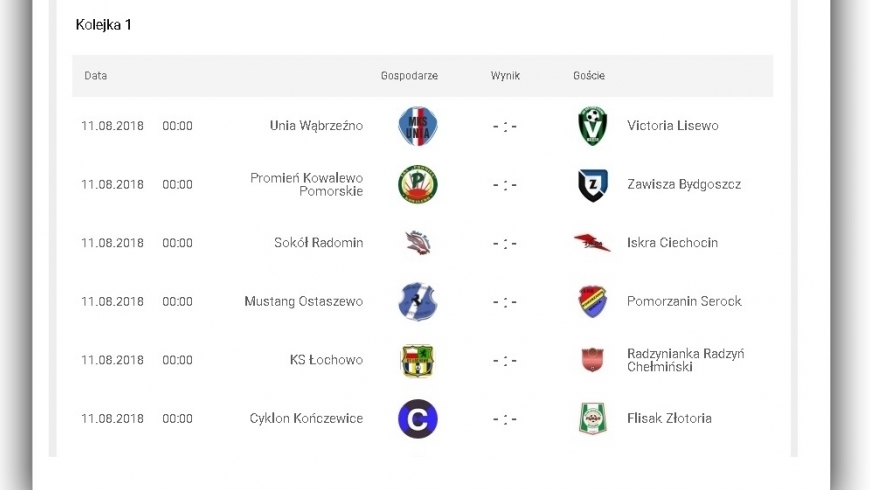Image resolution: width=870 pixels, height=490 pixels.
Task: Open the Promień Kowalewo Pomorskie logo
Action: (x=418, y=185)
